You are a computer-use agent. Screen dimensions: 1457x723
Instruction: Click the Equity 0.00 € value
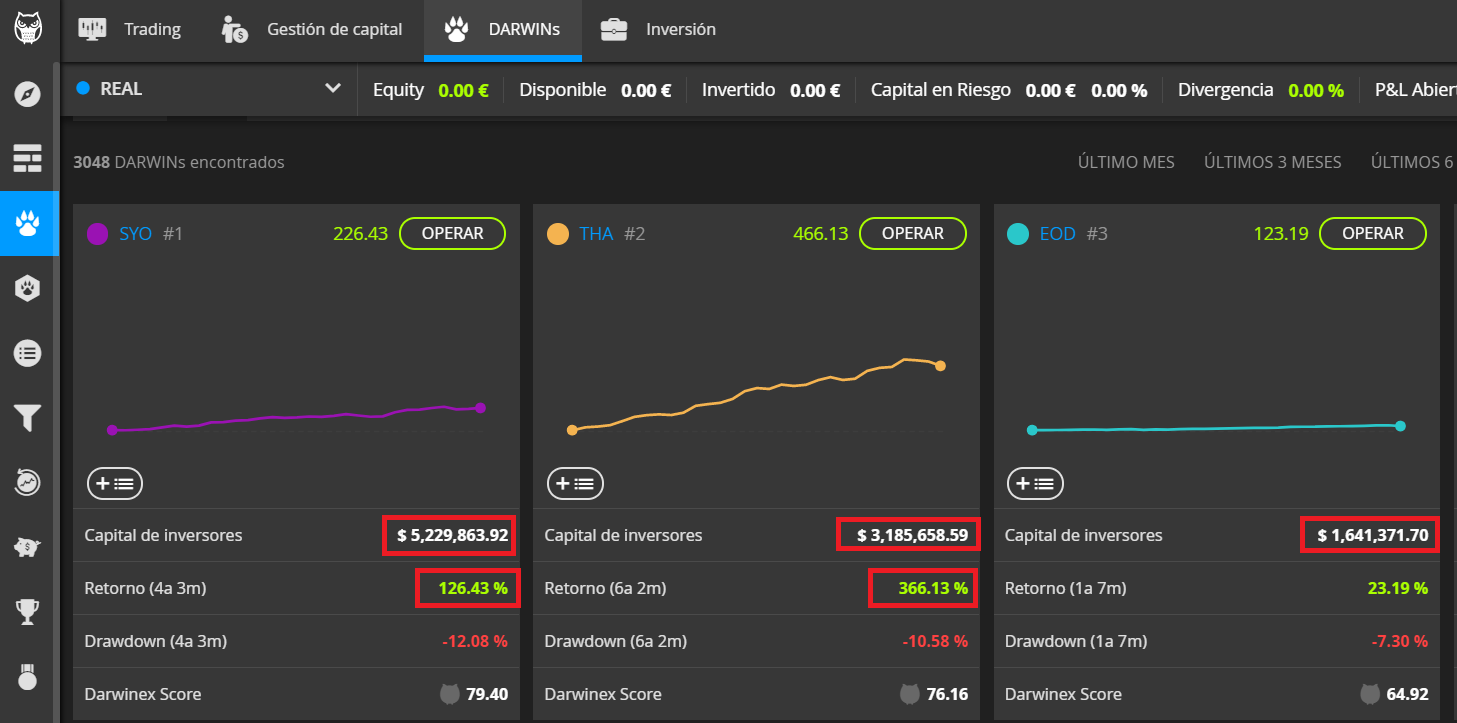click(x=463, y=90)
